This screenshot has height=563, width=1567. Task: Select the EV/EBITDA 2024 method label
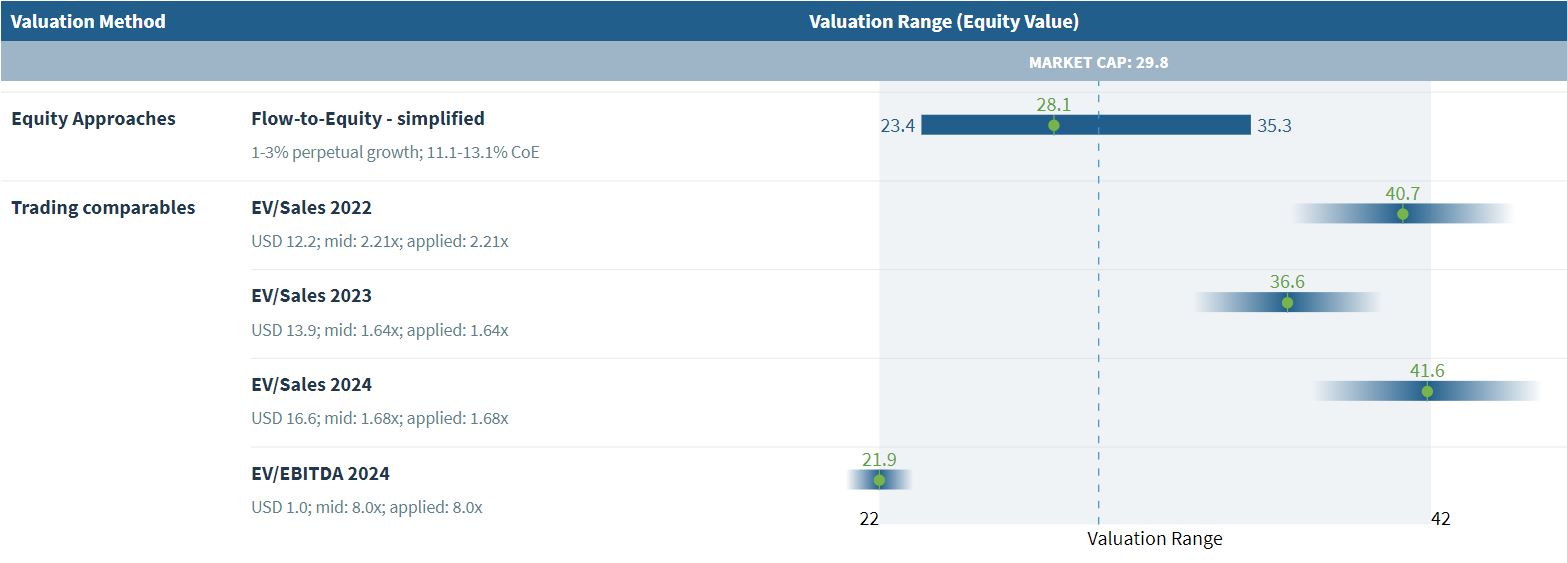click(320, 474)
